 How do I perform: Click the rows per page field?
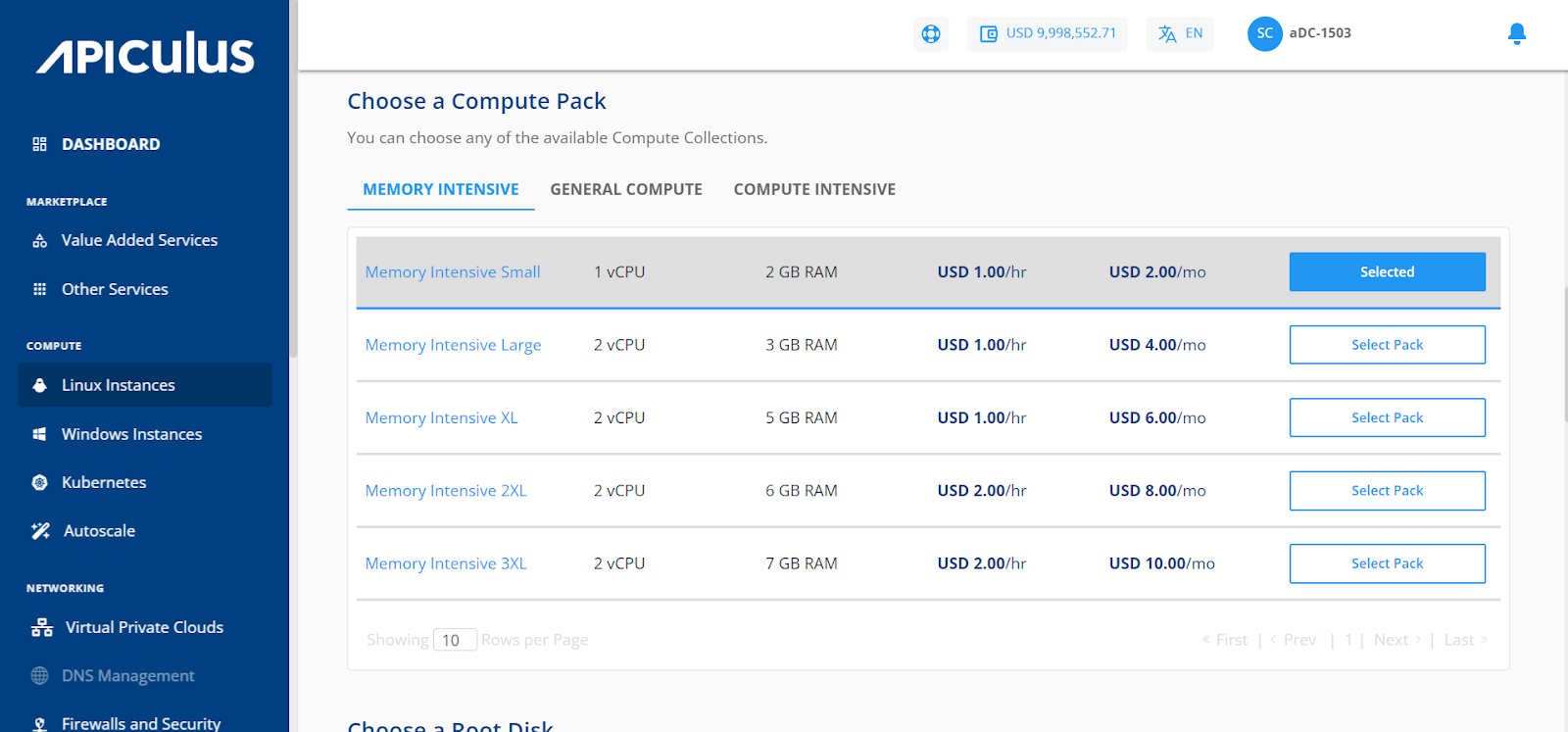tap(455, 640)
